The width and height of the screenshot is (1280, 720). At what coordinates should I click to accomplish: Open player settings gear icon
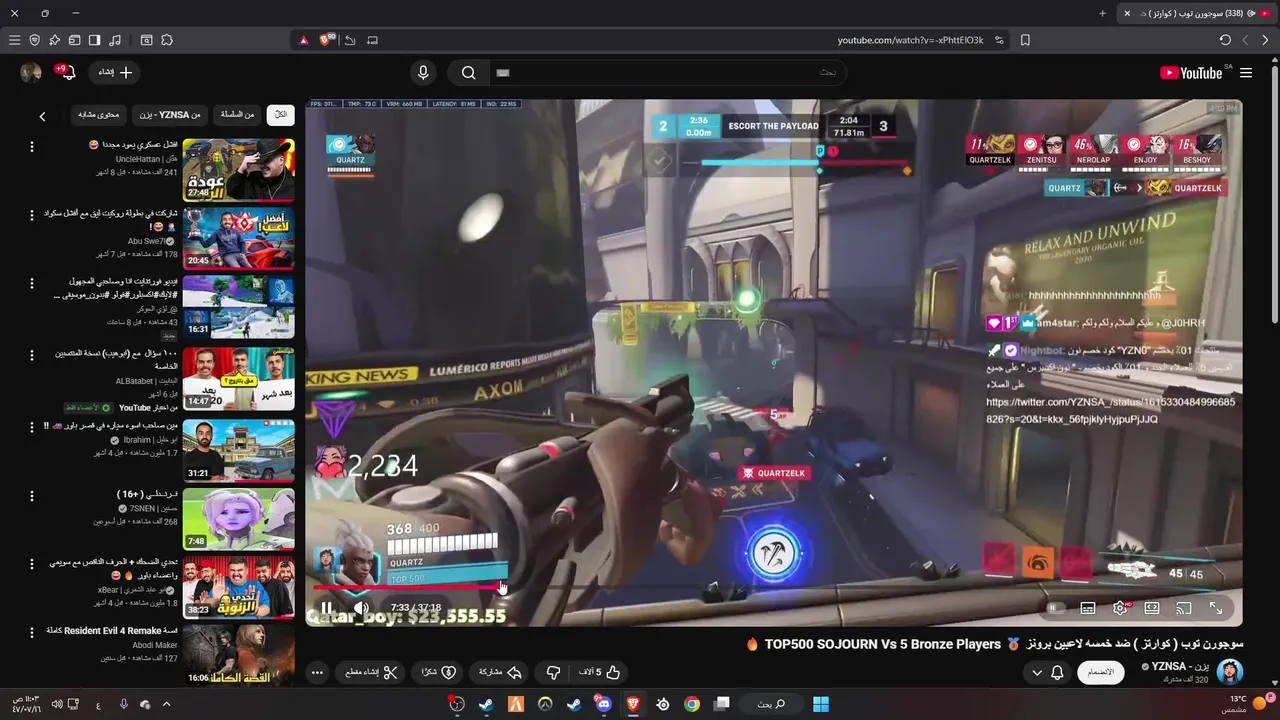click(1120, 607)
